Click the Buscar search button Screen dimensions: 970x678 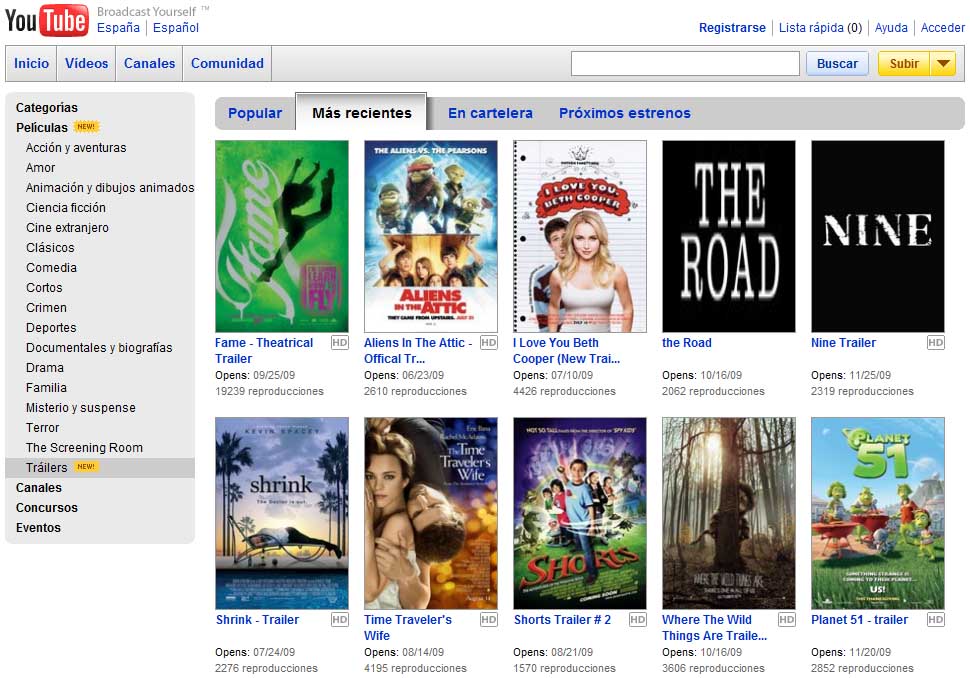point(837,64)
